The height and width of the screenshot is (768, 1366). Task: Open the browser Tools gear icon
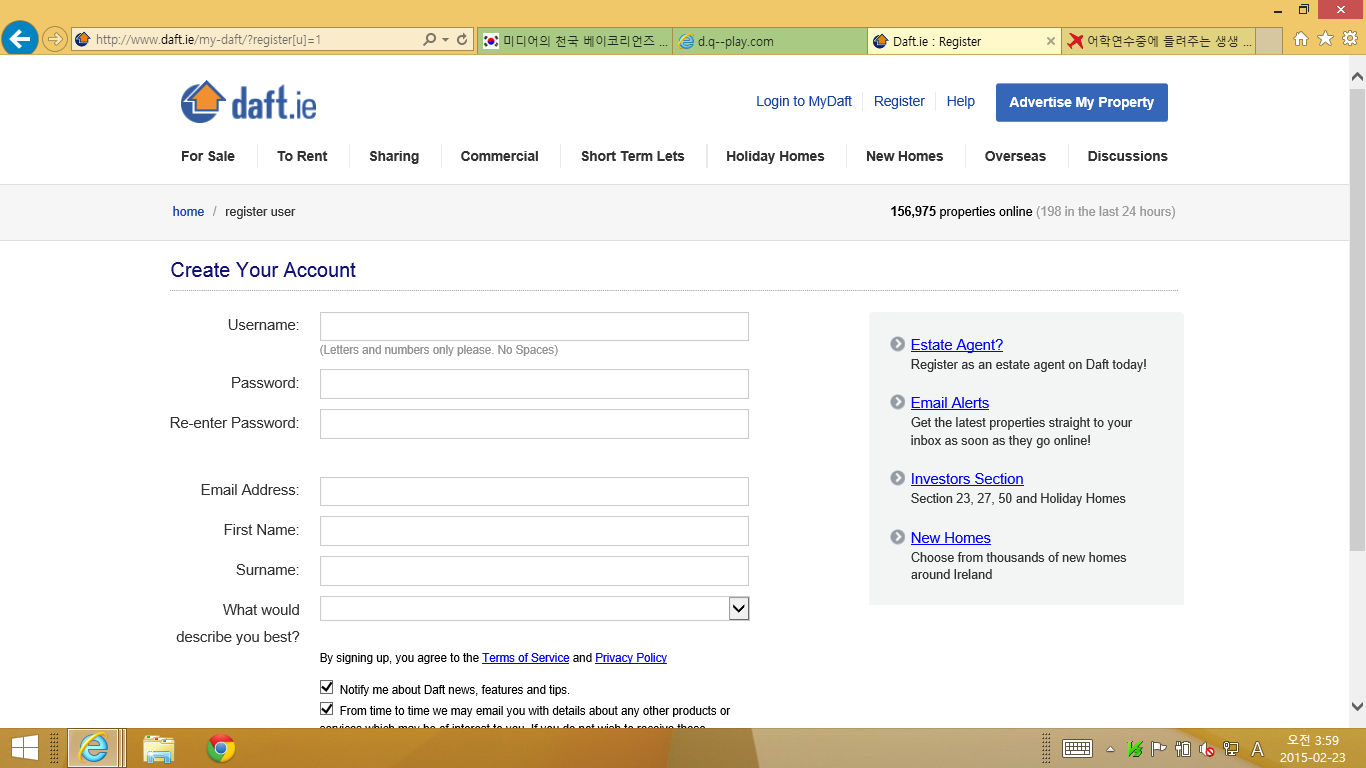point(1349,39)
